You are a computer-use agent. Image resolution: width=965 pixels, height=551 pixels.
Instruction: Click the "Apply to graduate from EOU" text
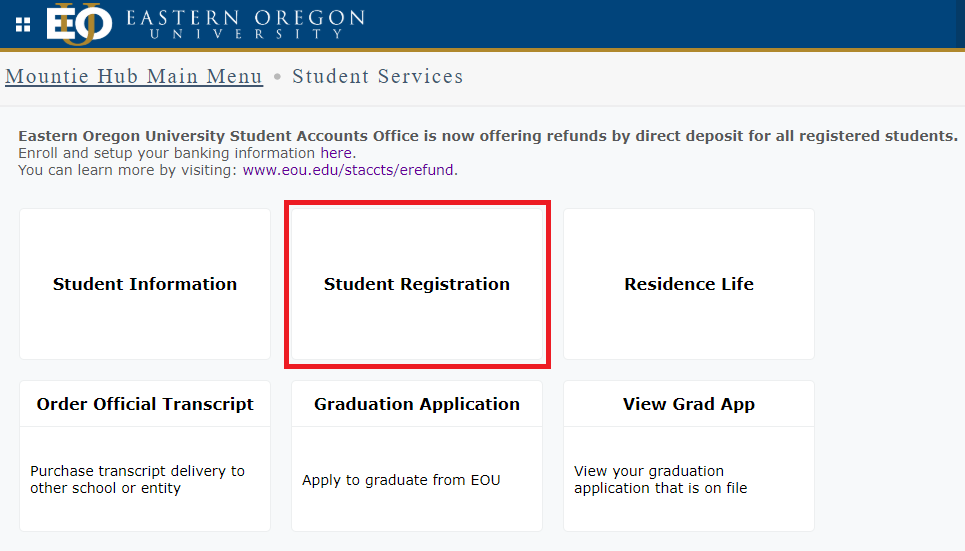[401, 480]
